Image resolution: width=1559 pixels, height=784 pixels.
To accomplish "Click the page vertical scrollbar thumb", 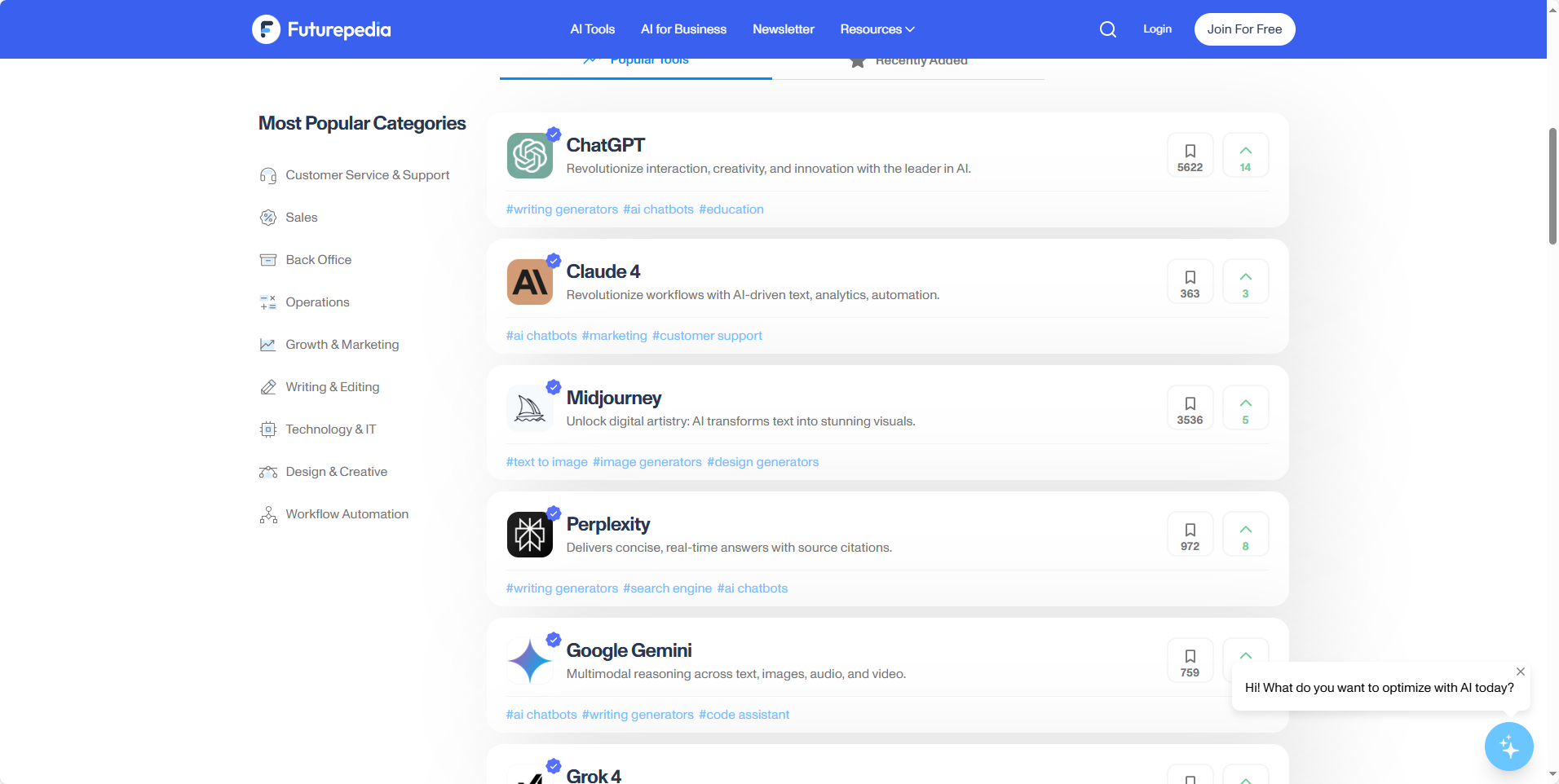I will click(1552, 186).
